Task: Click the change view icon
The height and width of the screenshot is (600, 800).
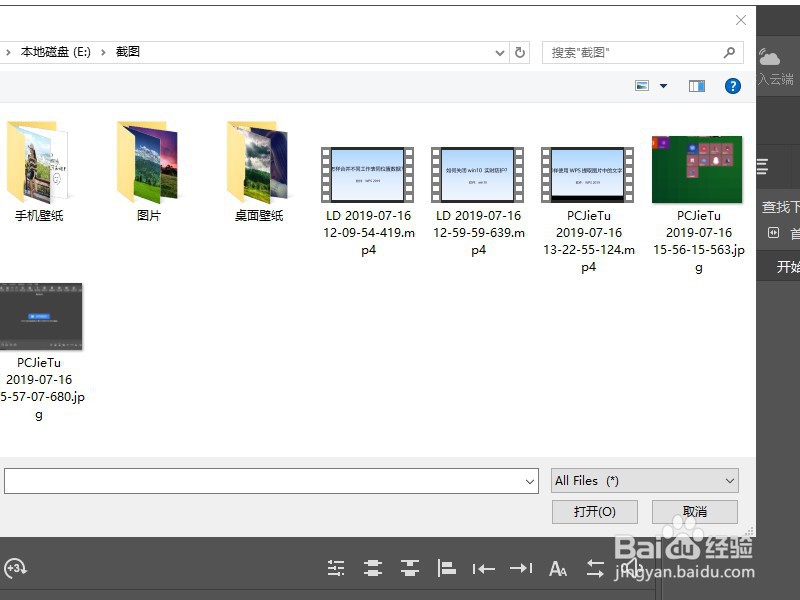Action: 642,86
